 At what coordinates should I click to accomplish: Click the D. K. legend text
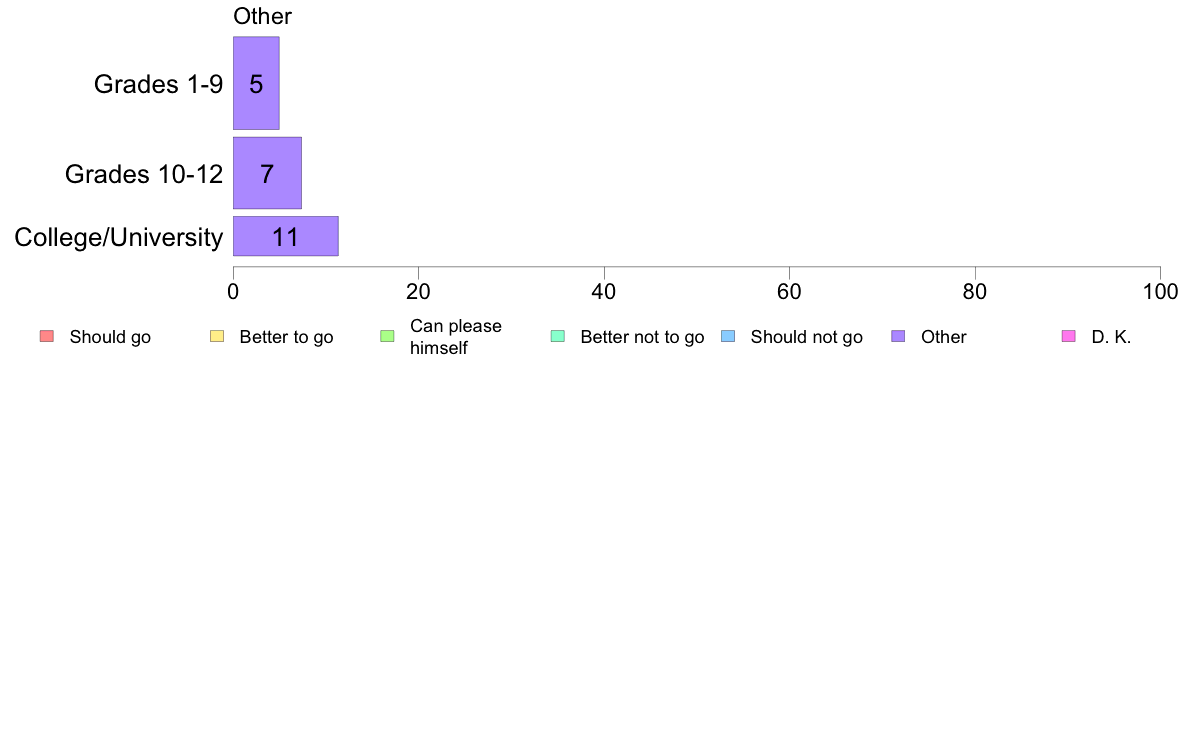pos(1111,337)
